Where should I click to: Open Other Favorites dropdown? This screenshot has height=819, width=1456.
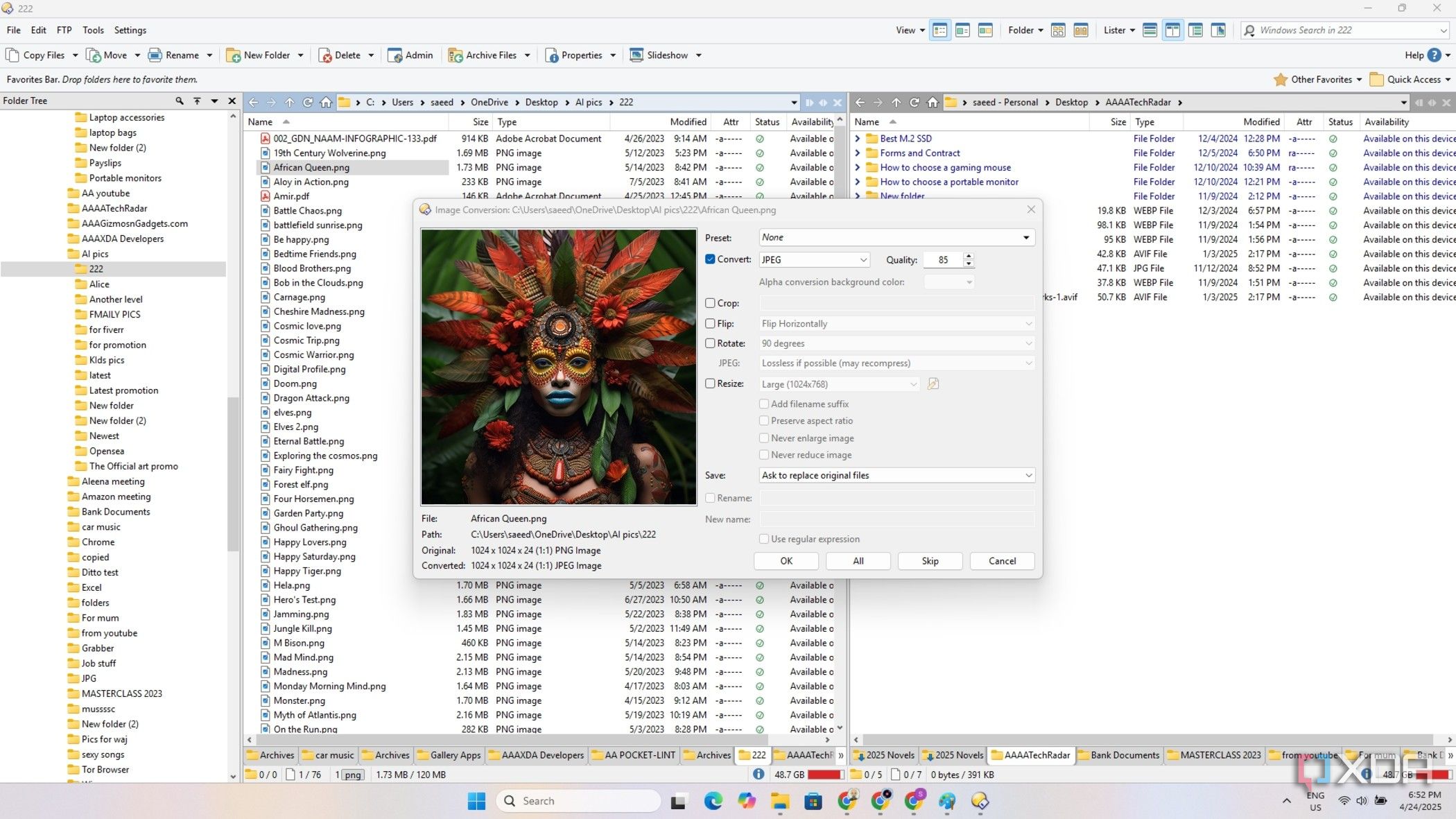(1318, 80)
